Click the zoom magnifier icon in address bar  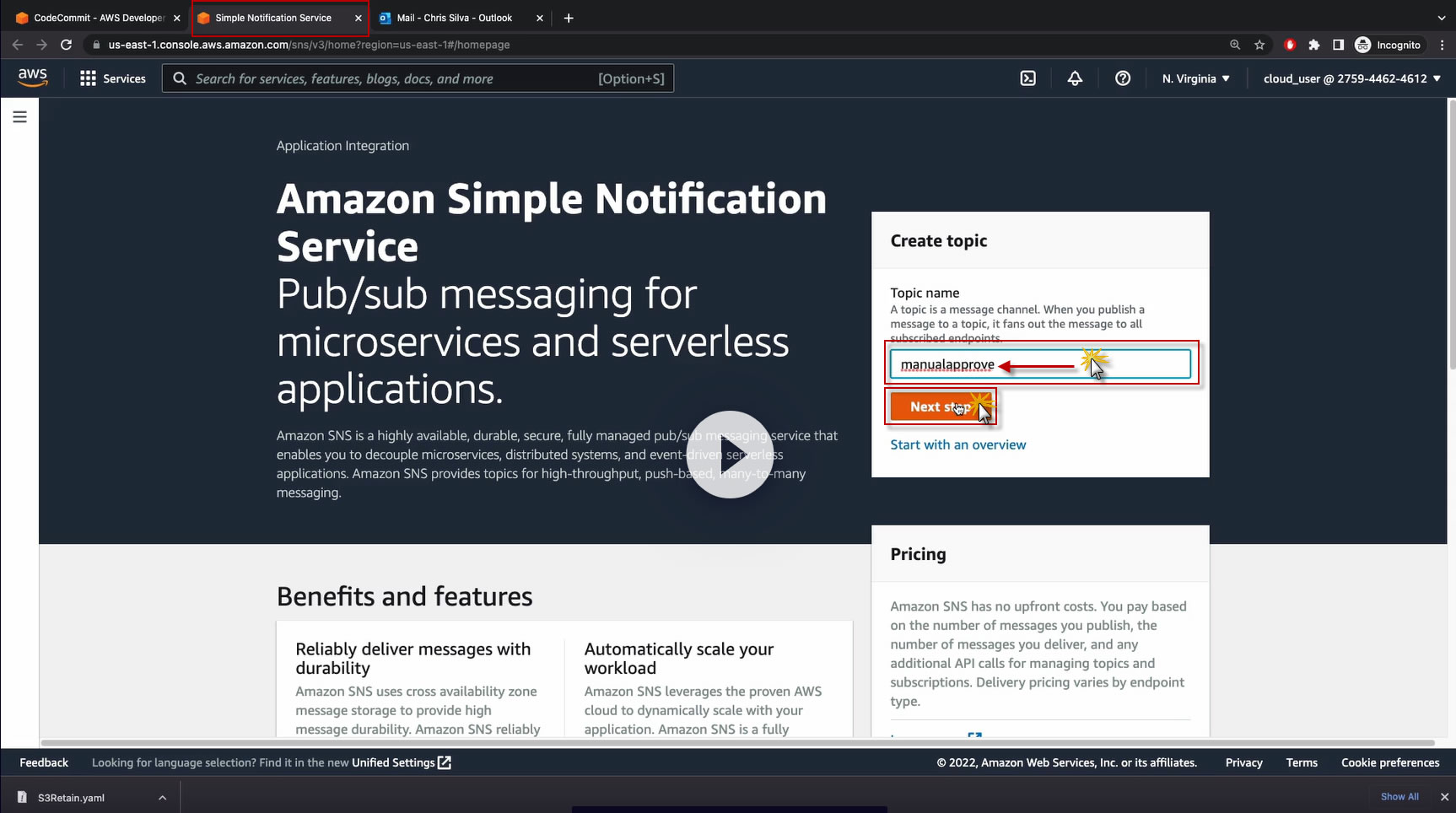pyautogui.click(x=1235, y=45)
